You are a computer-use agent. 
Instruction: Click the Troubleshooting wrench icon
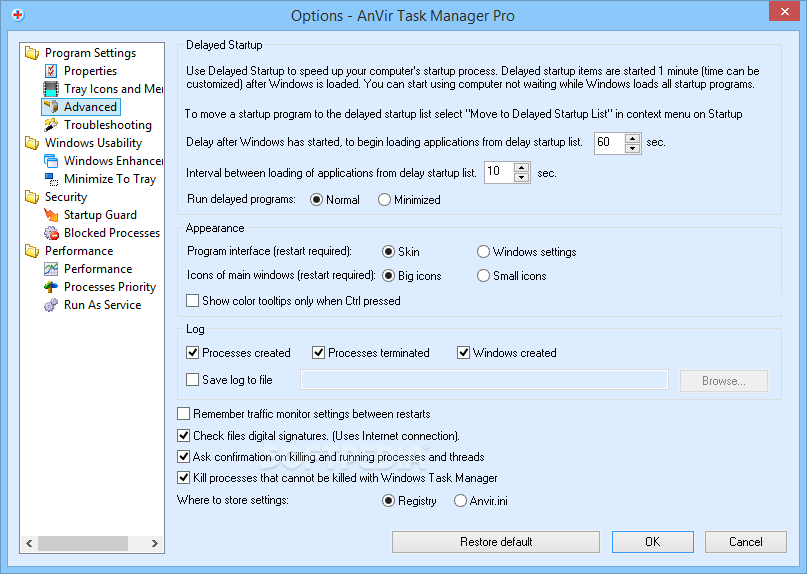pos(51,125)
